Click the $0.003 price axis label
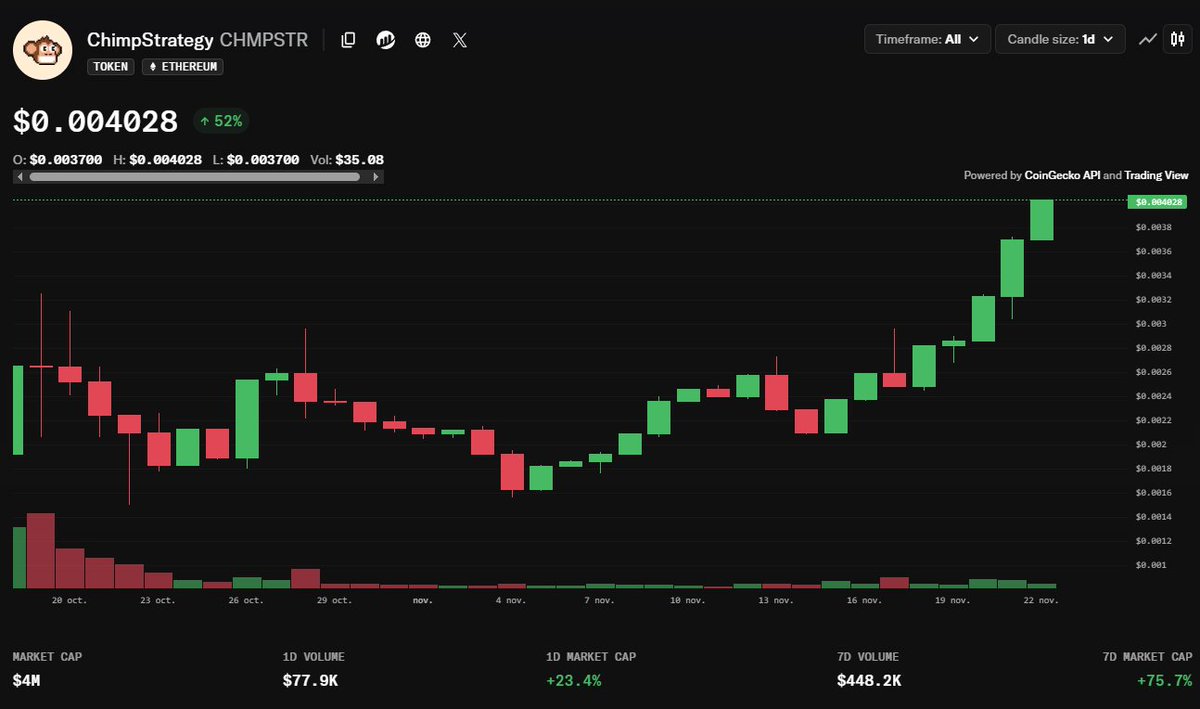 coord(1151,323)
